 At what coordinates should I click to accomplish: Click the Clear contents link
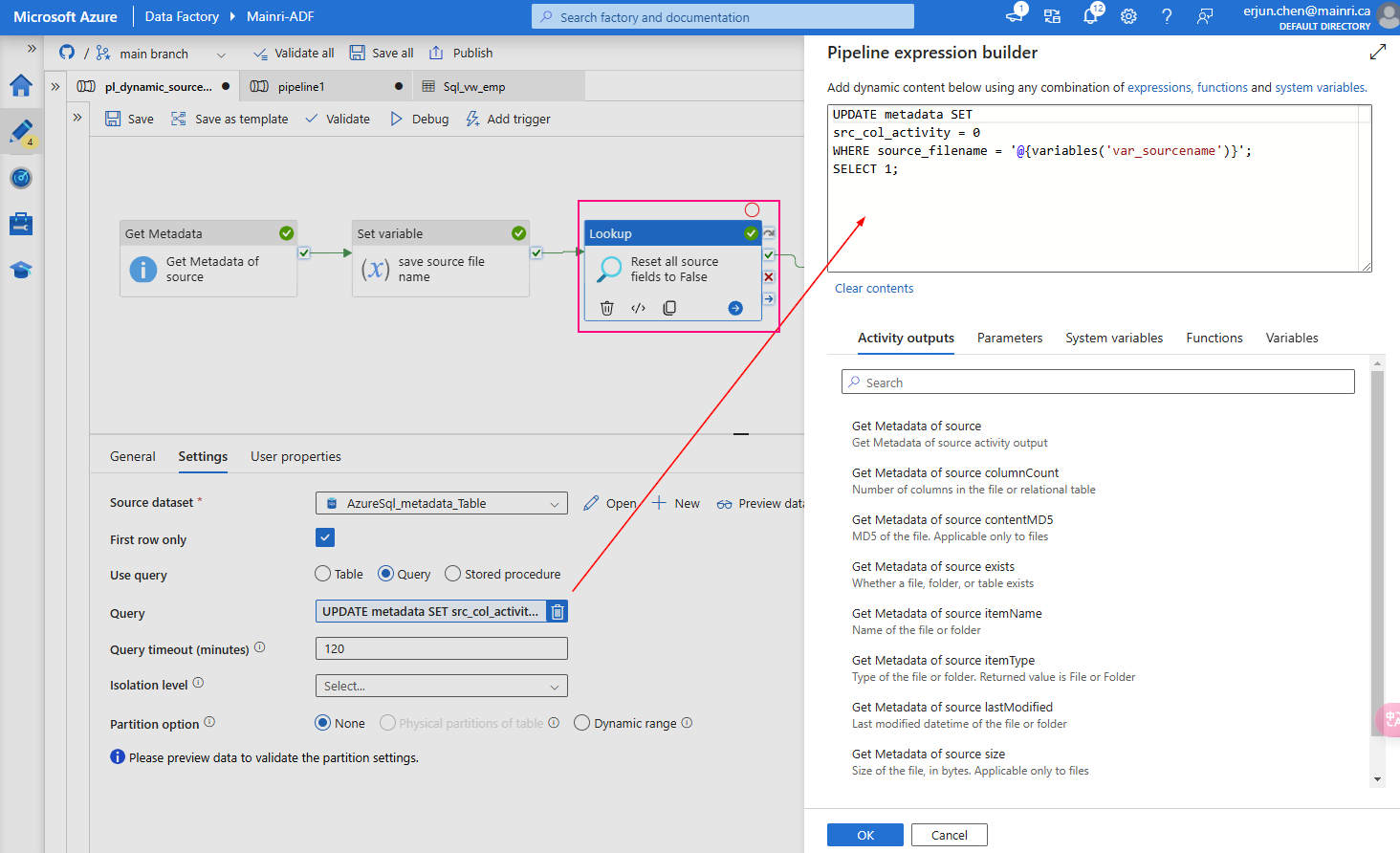[x=873, y=288]
